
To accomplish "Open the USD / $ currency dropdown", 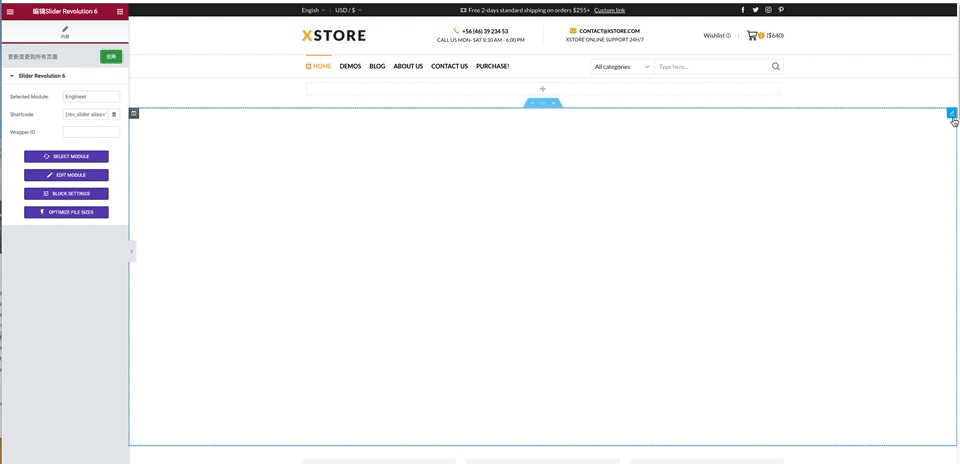I will [x=348, y=10].
